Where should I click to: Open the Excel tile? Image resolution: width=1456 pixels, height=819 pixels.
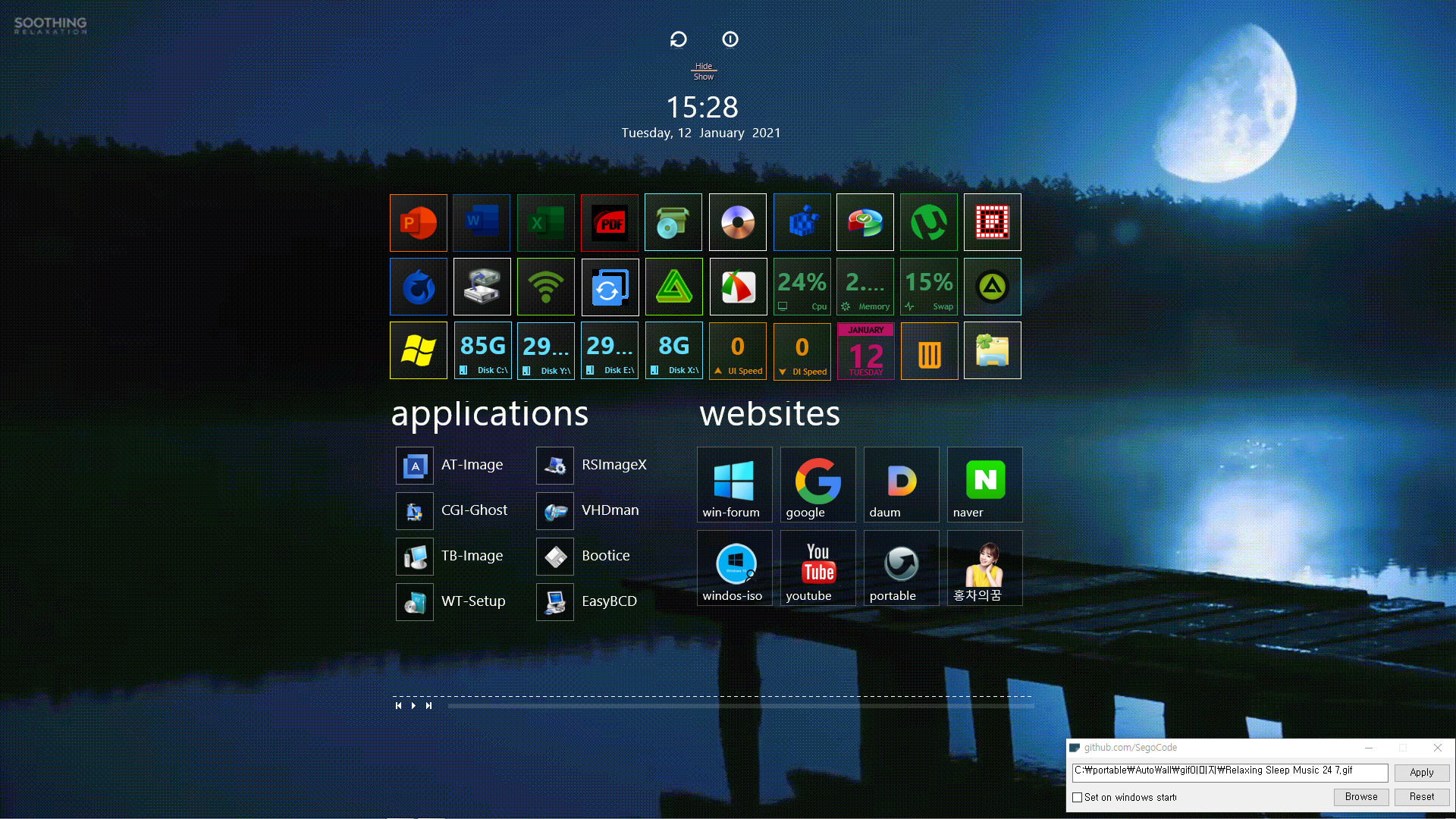point(546,223)
